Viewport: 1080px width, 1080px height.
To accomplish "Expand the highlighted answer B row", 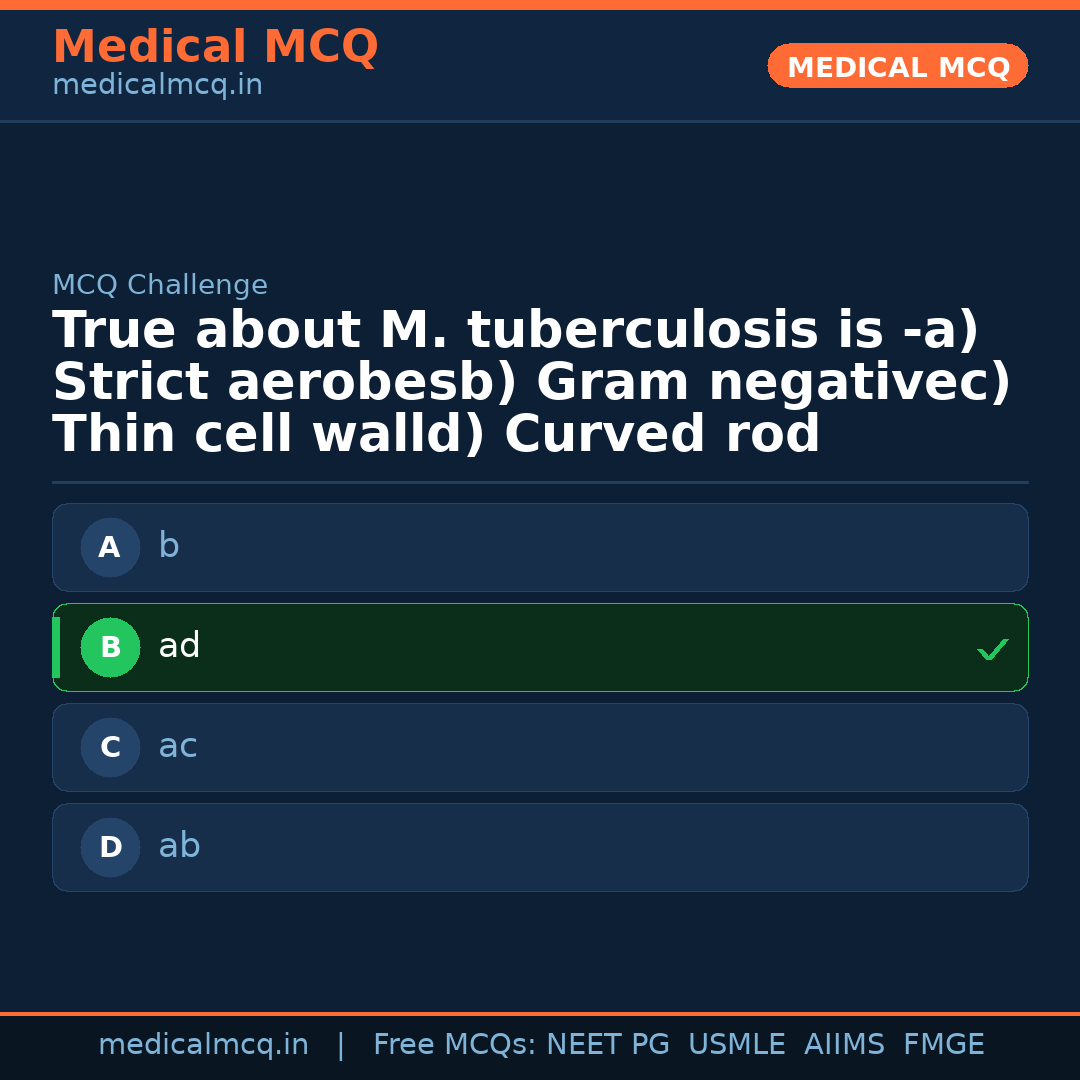I will (x=540, y=647).
